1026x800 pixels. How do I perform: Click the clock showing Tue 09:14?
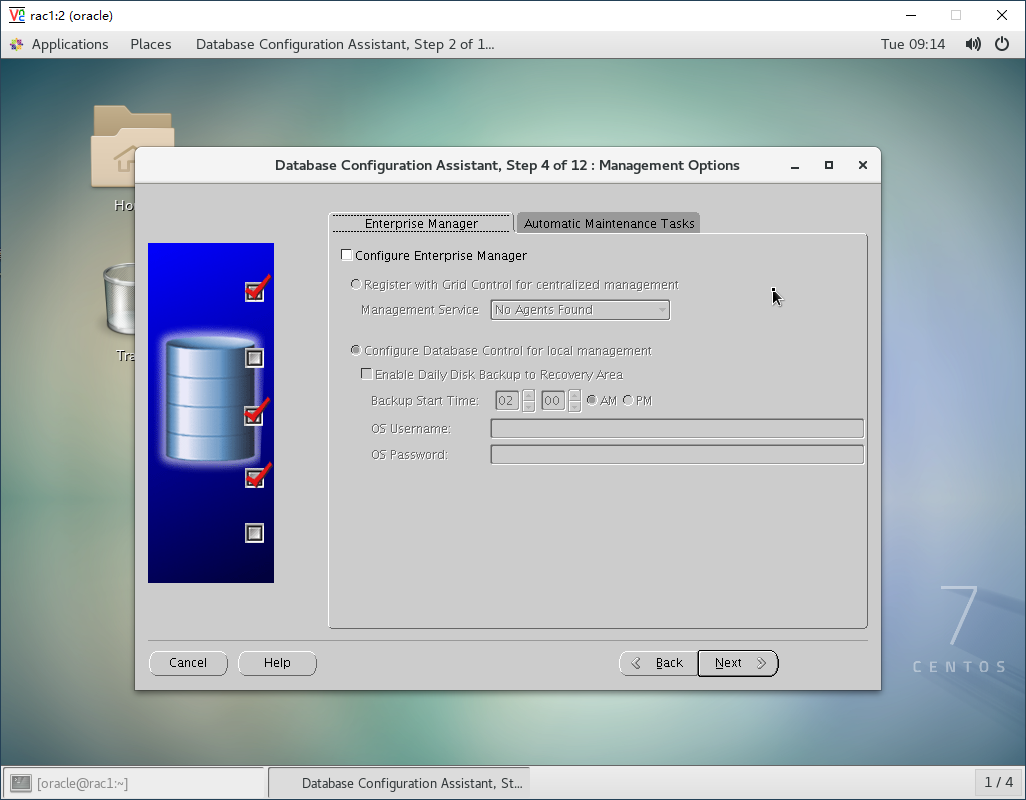(913, 44)
